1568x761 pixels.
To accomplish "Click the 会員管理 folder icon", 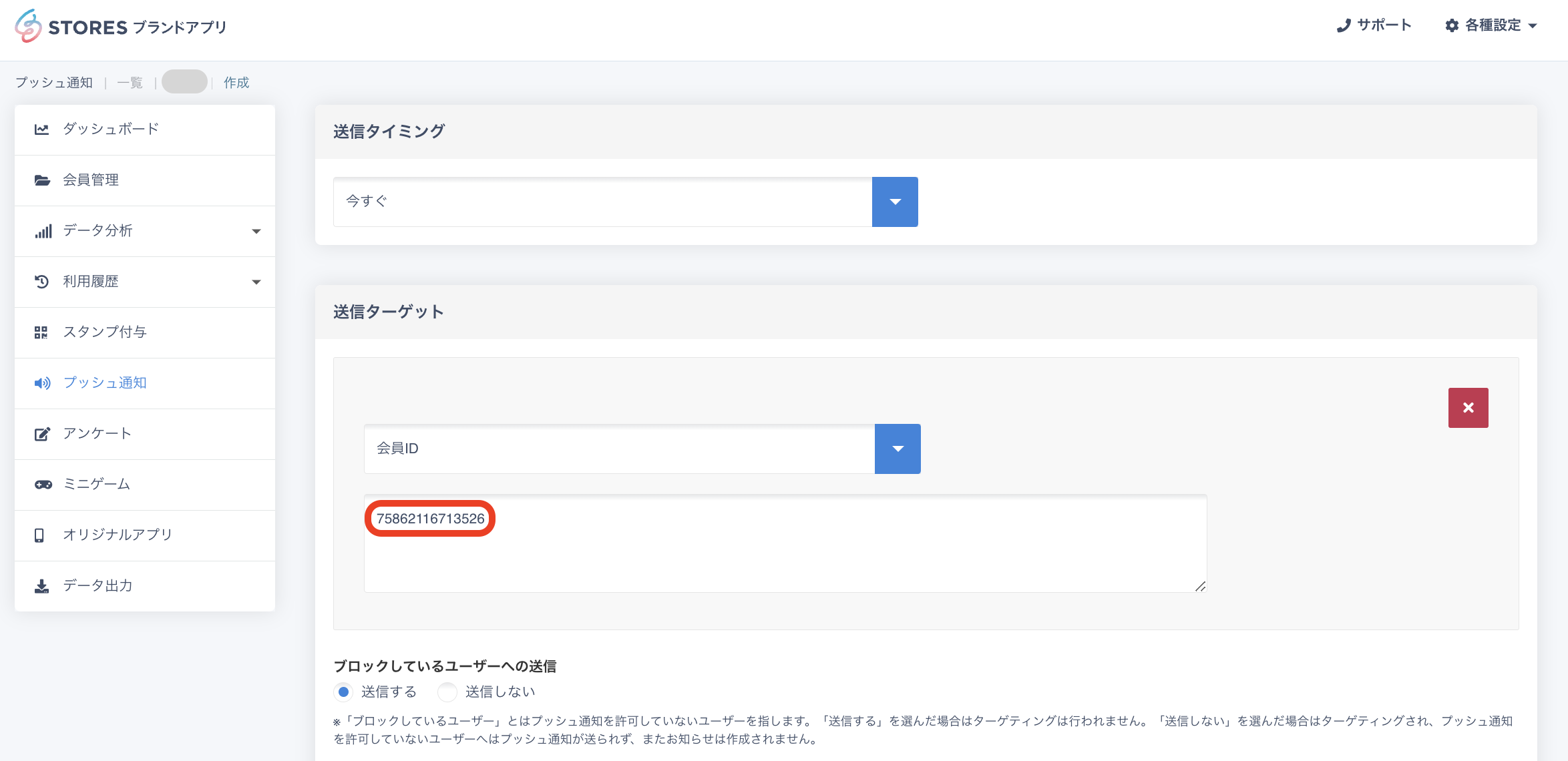I will point(42,180).
